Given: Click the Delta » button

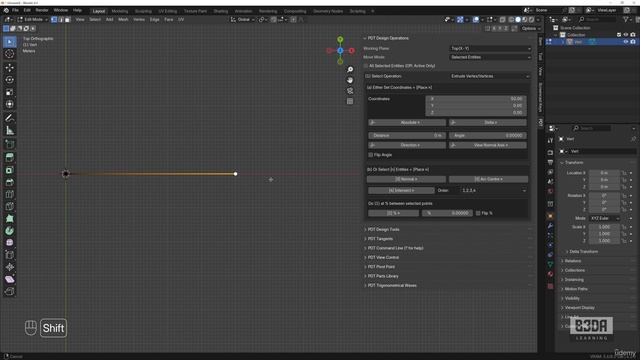Looking at the screenshot, I should tap(488, 122).
